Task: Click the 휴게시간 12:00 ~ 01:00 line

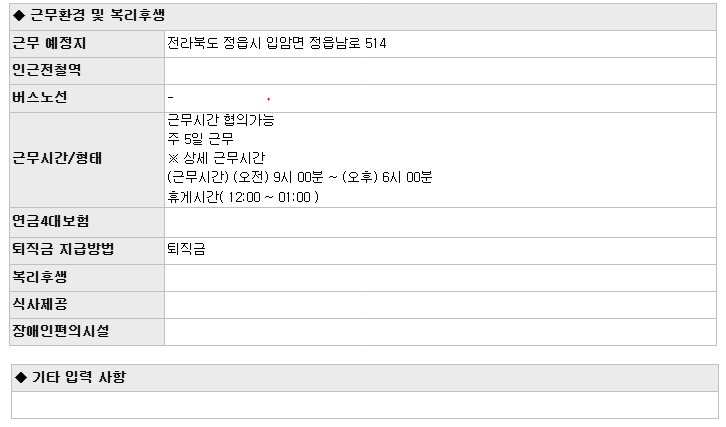Action: tap(243, 196)
